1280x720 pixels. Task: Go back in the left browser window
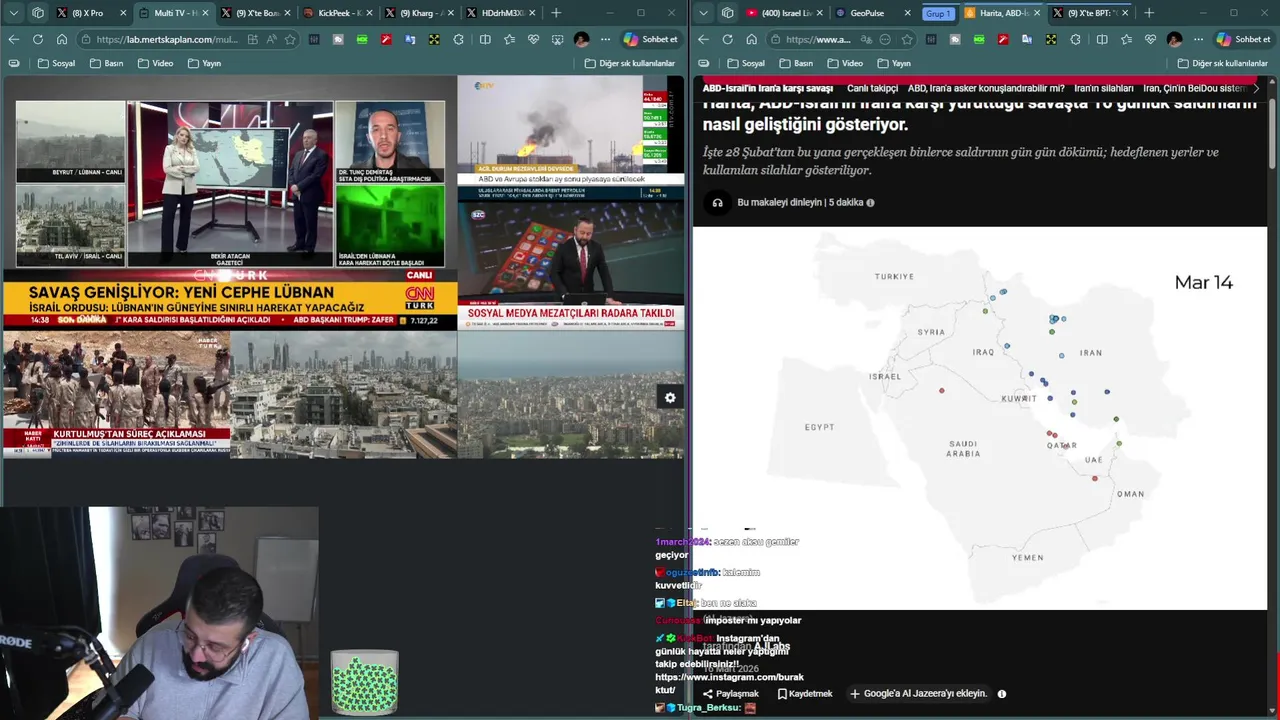[x=14, y=39]
